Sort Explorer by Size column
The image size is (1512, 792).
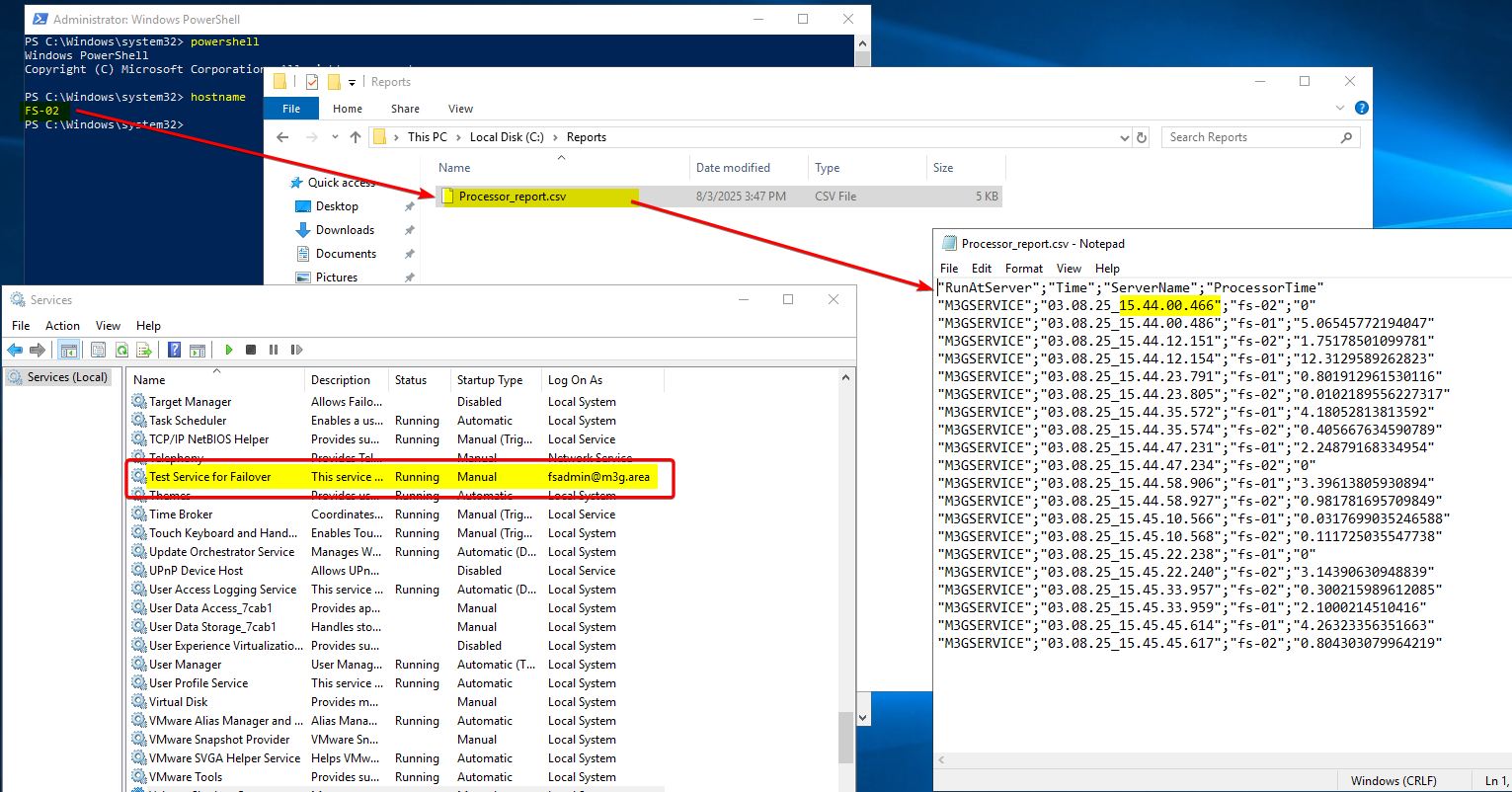pyautogui.click(x=943, y=168)
